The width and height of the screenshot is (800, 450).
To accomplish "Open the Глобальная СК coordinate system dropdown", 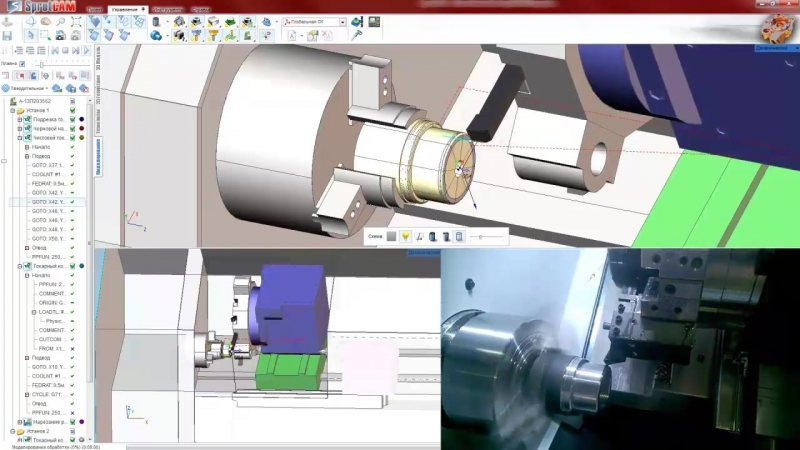I will pos(343,22).
